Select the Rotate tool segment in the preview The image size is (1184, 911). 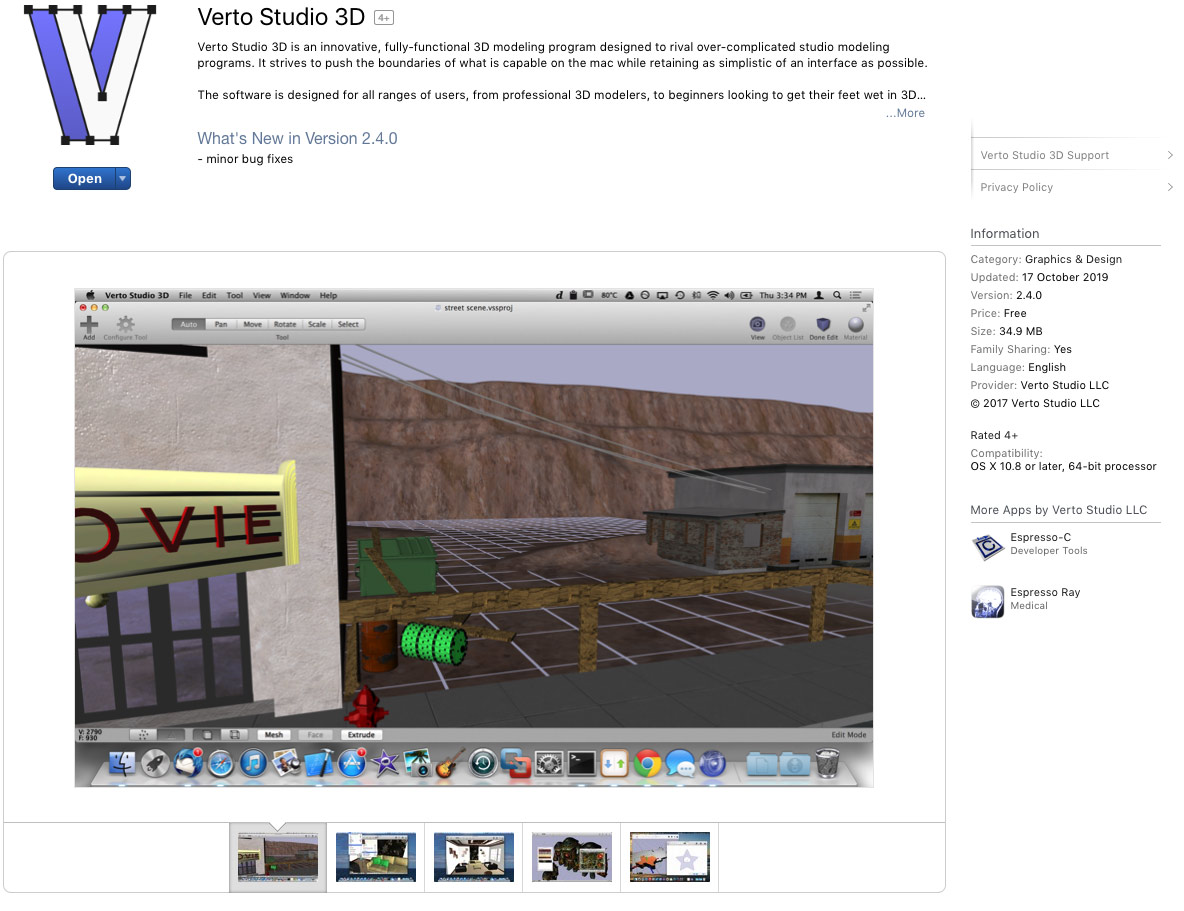[285, 324]
